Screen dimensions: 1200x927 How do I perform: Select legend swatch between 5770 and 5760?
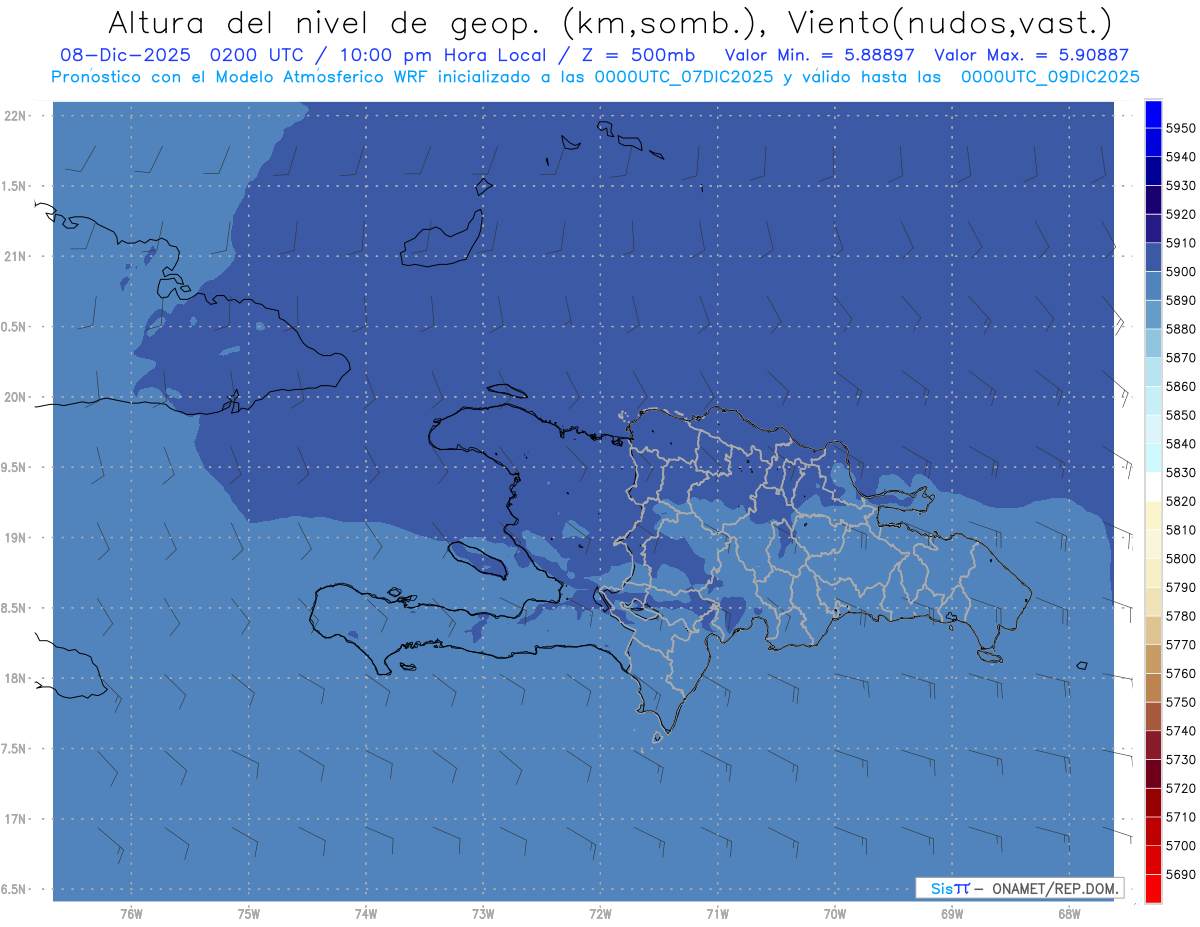1153,659
